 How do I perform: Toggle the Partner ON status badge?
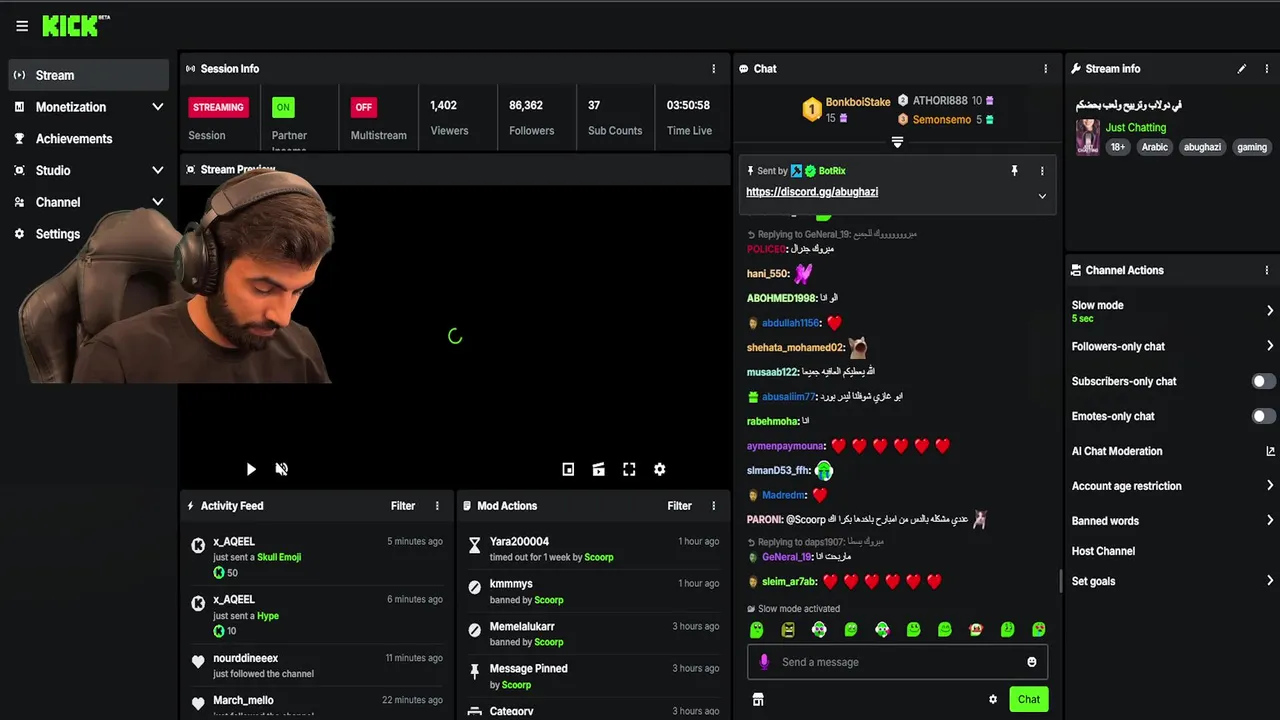pyautogui.click(x=283, y=107)
